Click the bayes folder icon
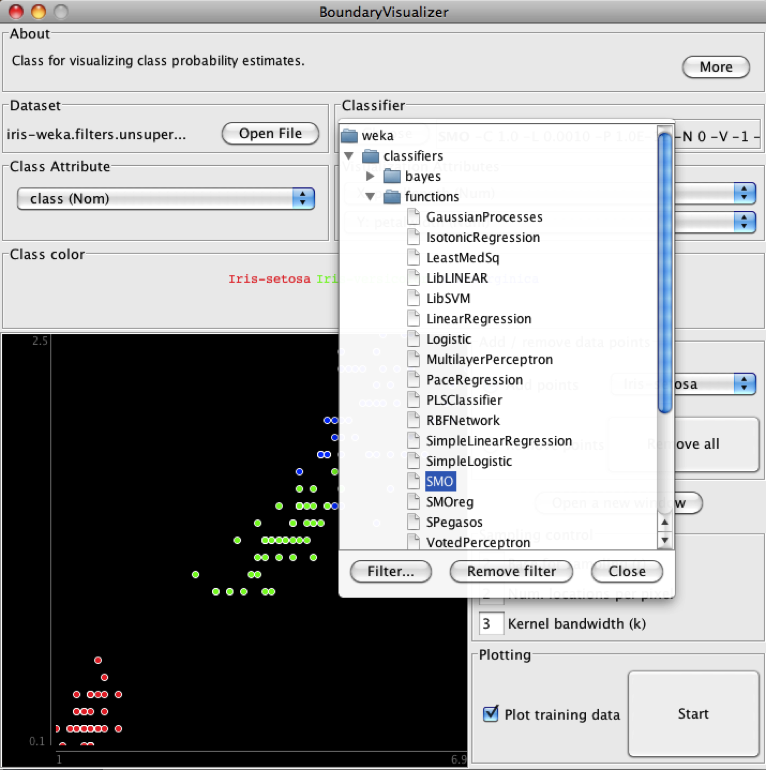The height and width of the screenshot is (770, 766). (390, 177)
